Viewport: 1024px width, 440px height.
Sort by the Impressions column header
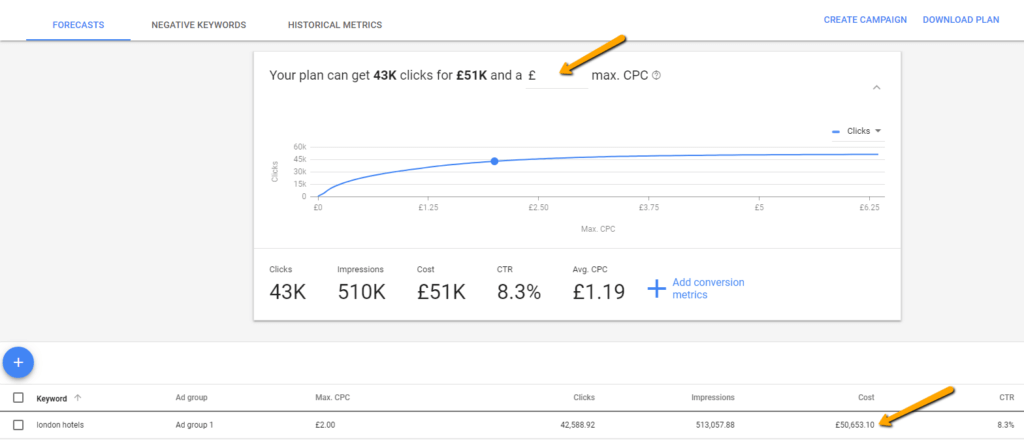[x=711, y=398]
